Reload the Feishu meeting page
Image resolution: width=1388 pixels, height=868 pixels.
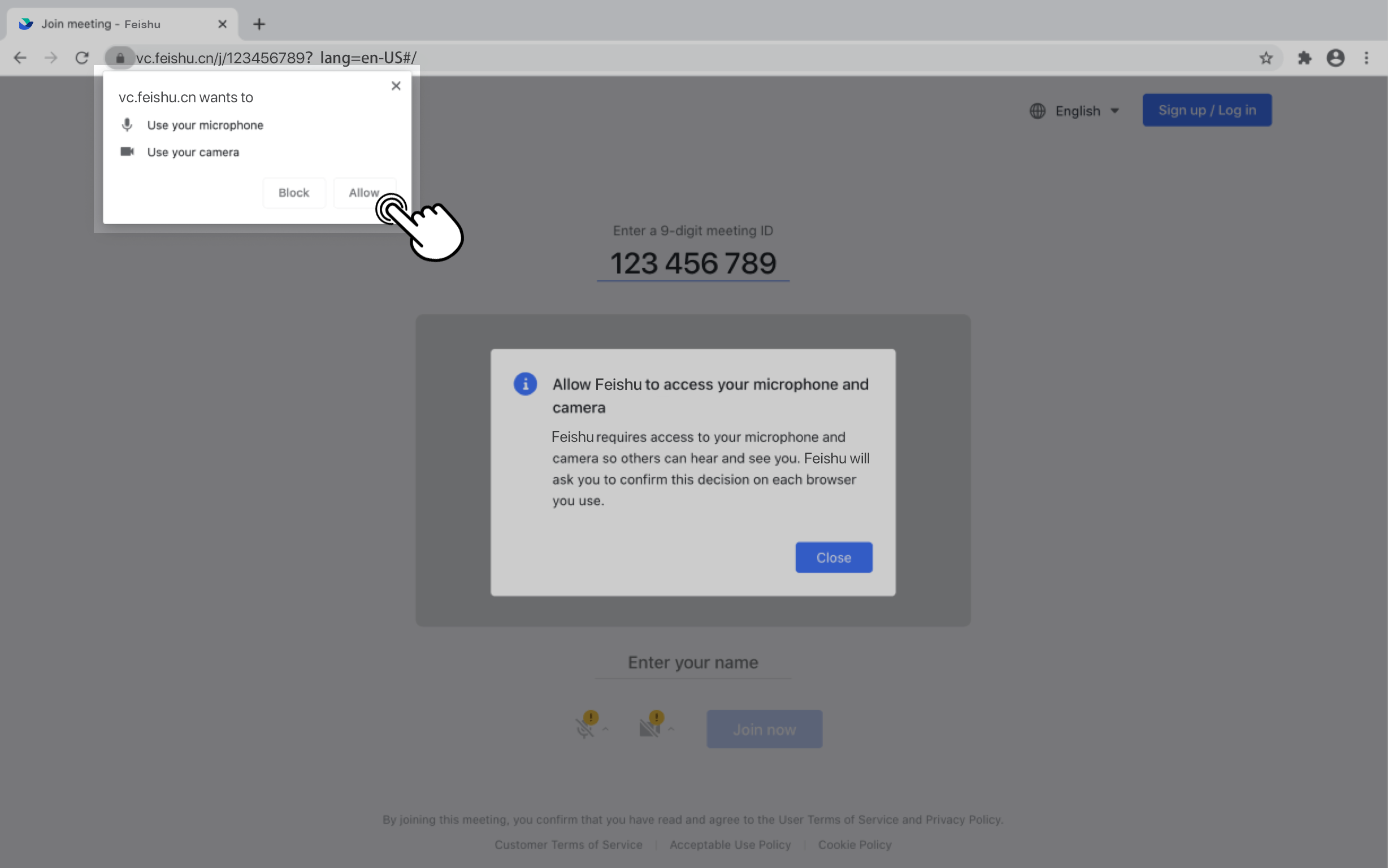(82, 58)
